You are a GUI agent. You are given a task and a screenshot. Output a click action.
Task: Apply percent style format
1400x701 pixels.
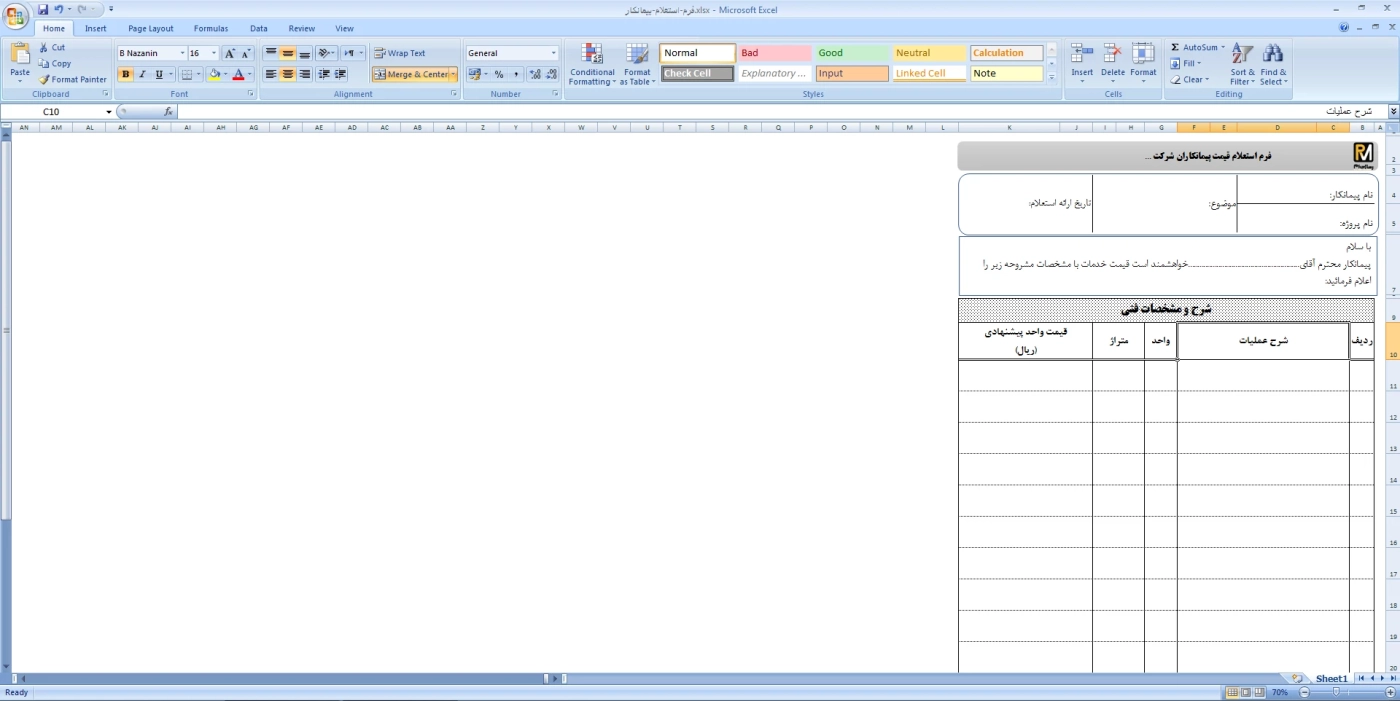coord(499,74)
